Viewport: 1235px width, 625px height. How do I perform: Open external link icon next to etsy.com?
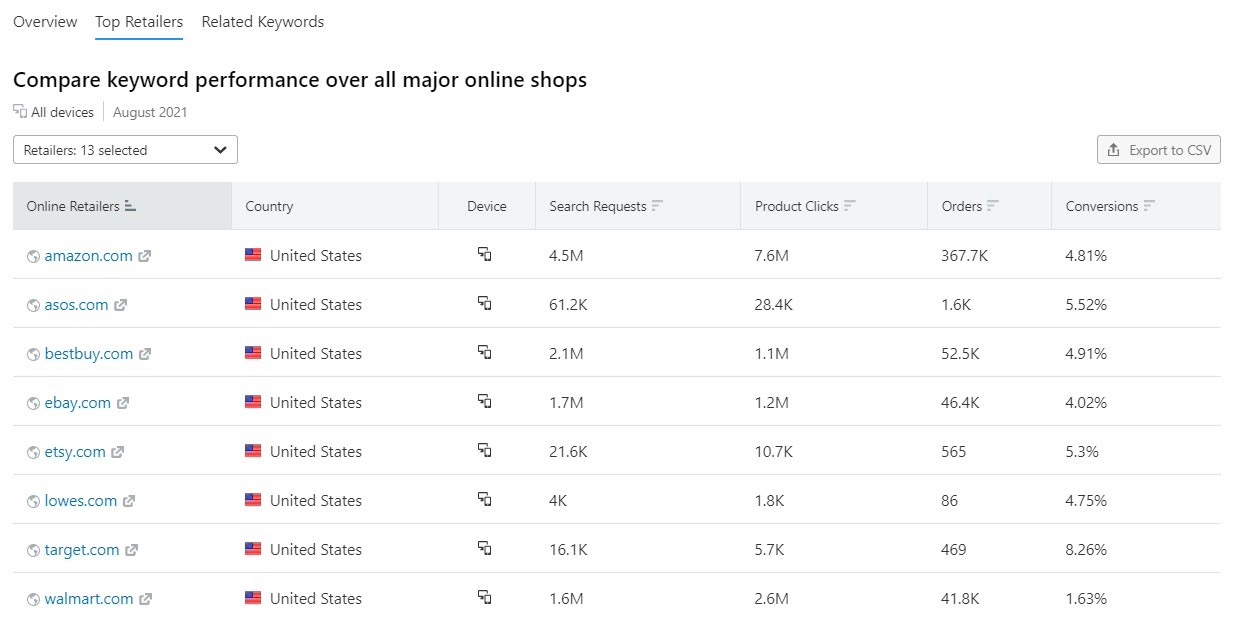[x=118, y=452]
